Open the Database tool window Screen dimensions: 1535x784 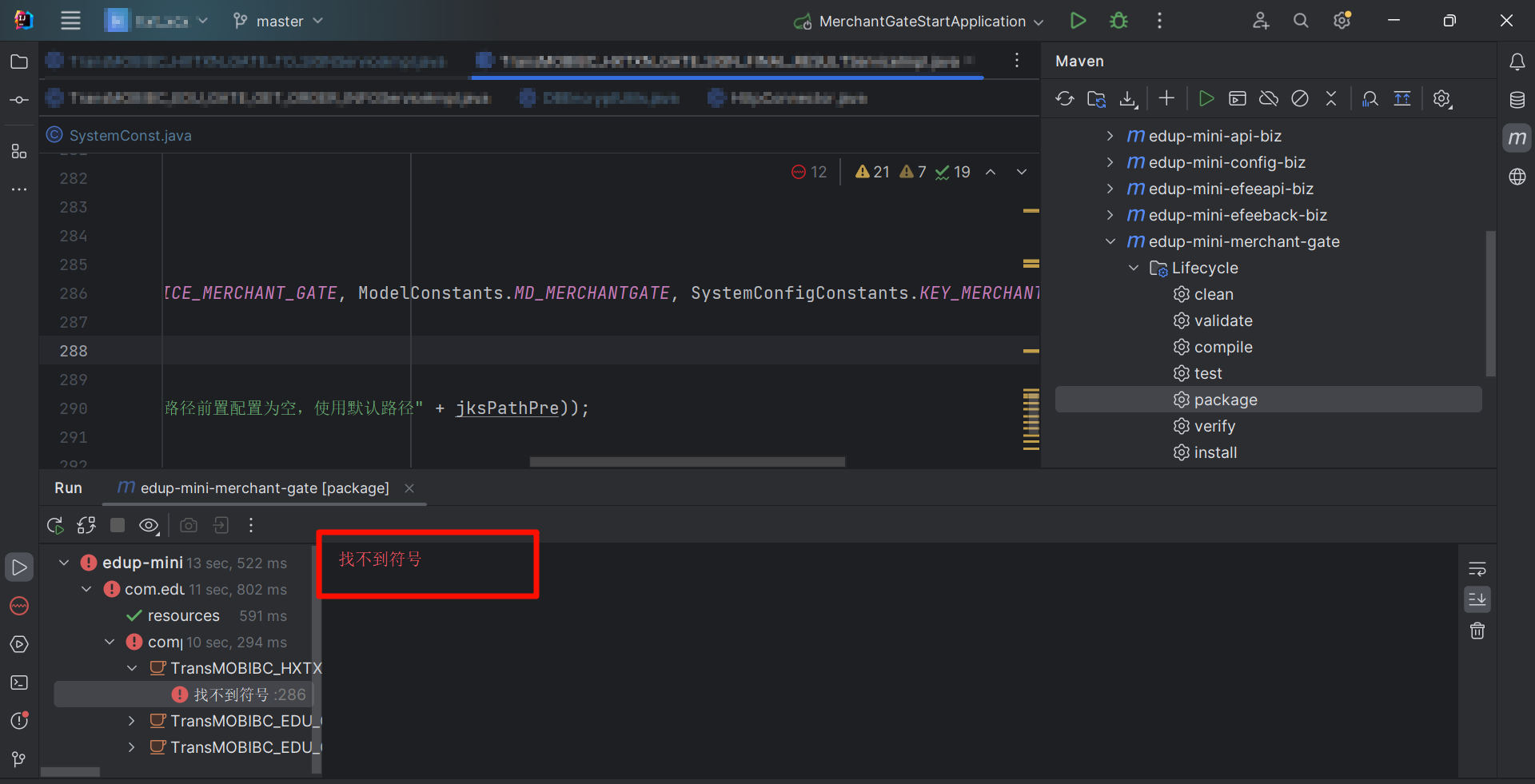tap(1517, 100)
